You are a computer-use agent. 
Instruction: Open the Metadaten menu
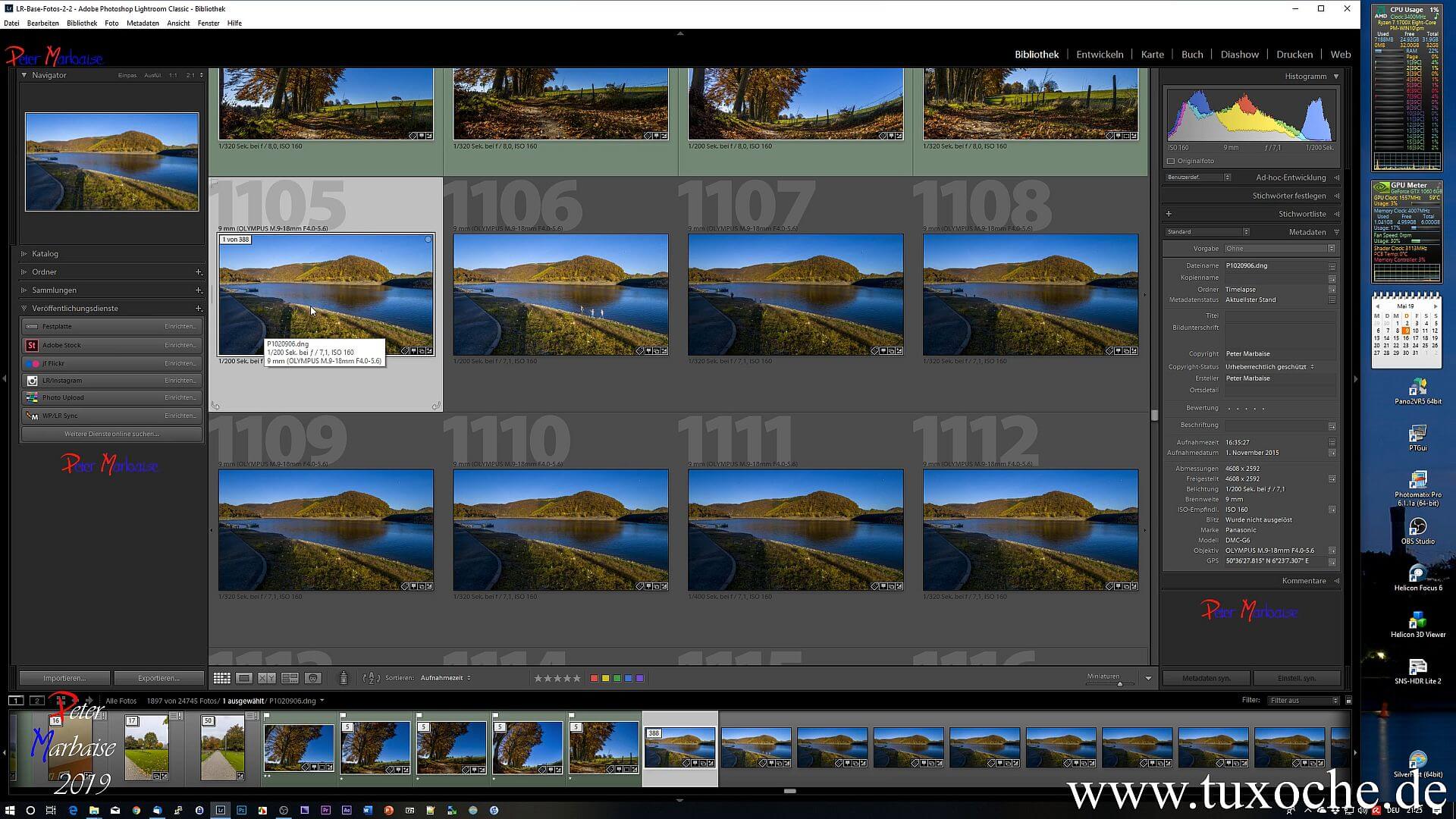coord(143,23)
